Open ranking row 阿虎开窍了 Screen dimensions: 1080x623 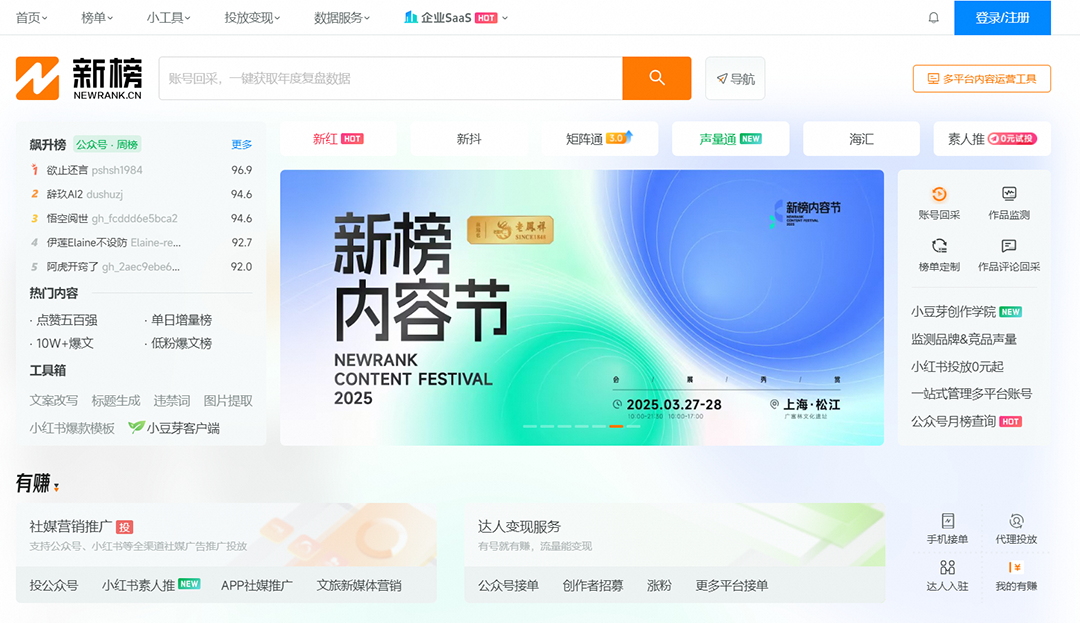[x=141, y=266]
